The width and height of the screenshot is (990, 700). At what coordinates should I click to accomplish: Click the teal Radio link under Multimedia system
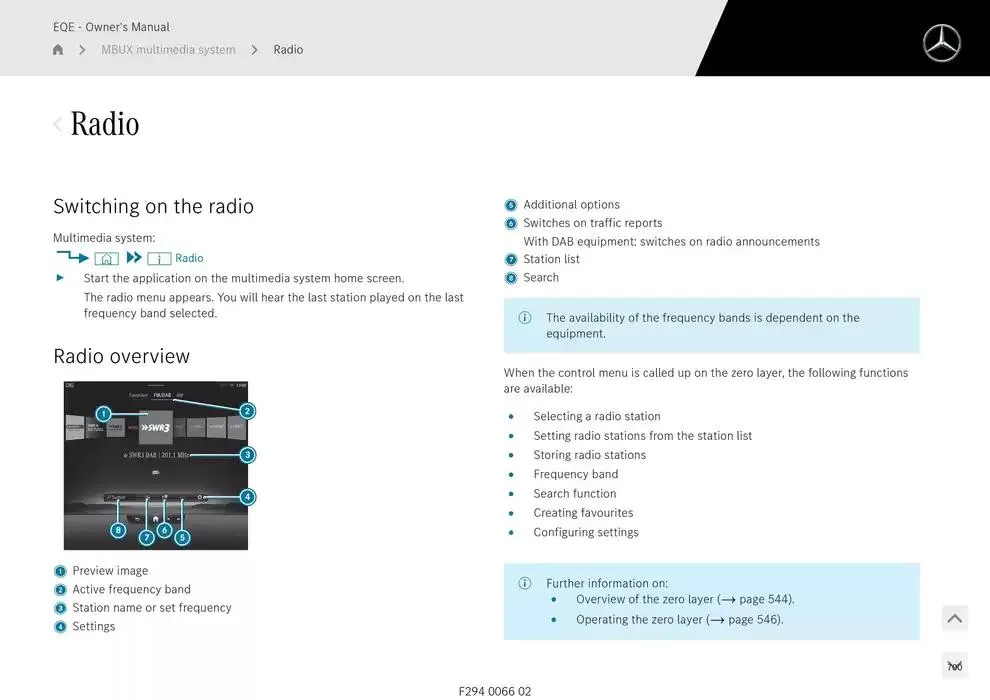coord(189,258)
